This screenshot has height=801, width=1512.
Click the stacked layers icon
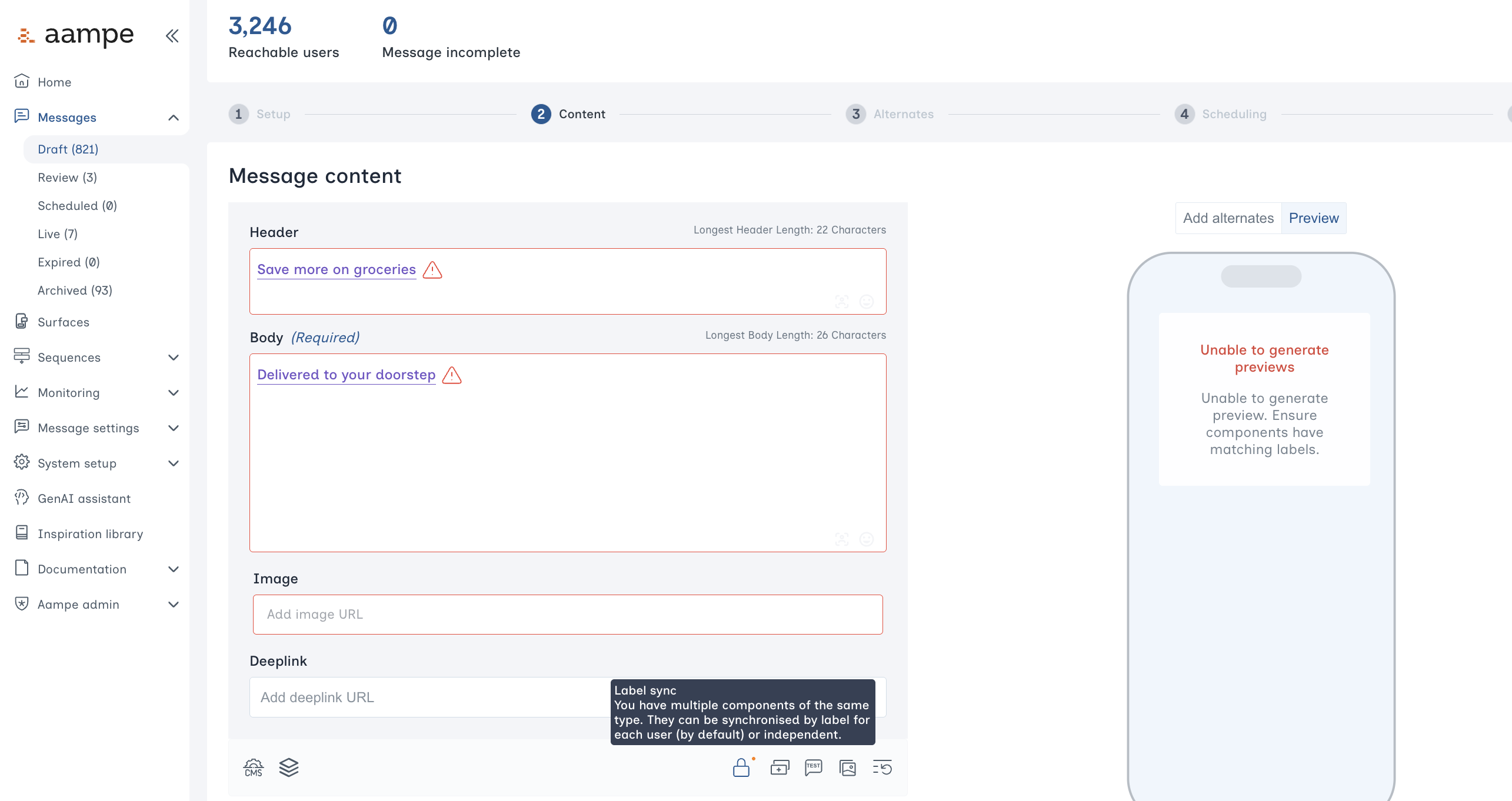click(289, 767)
